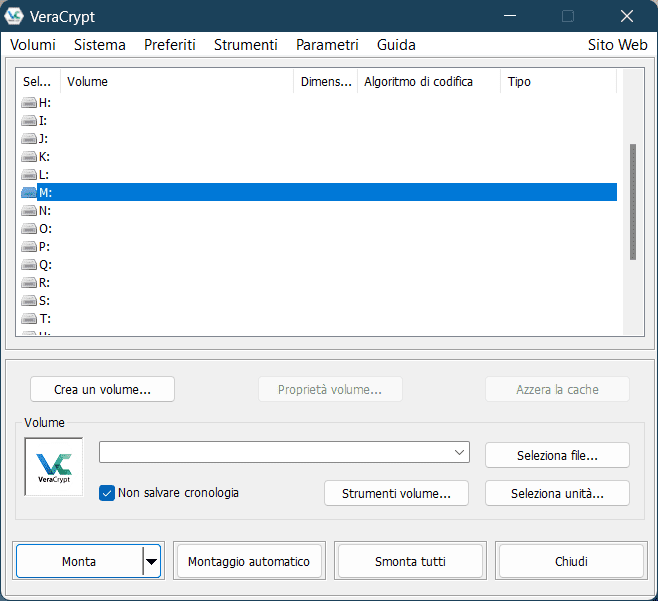Open the volume path combo box dropdown
This screenshot has height=601, width=658.
459,452
